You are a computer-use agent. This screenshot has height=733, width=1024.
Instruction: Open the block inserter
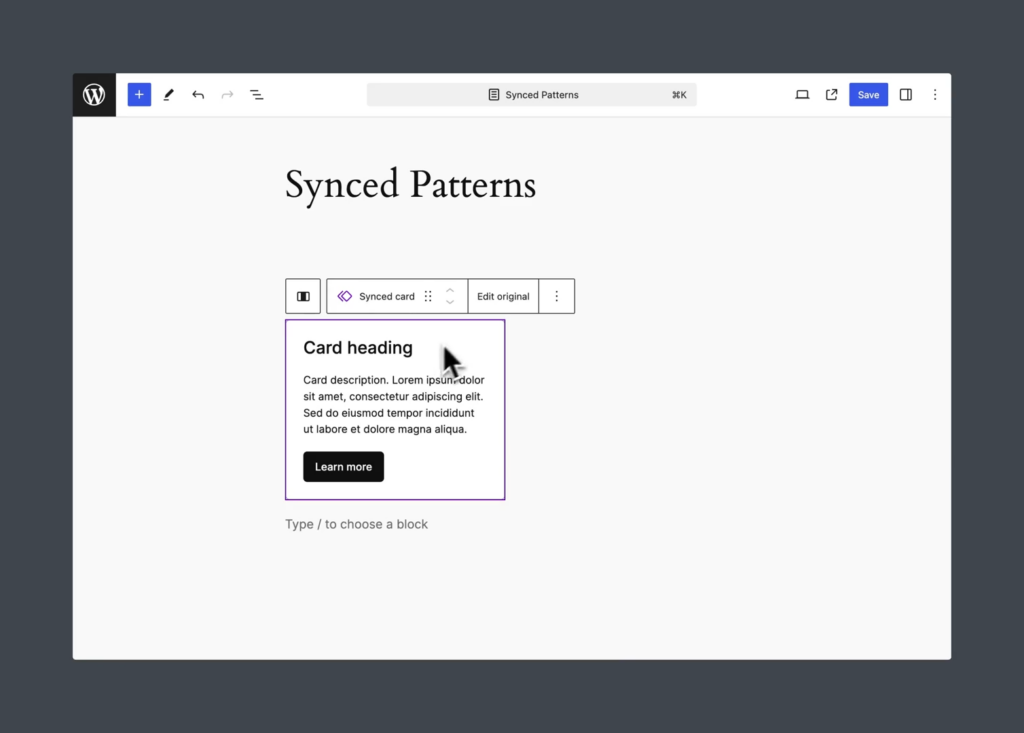[x=139, y=94]
